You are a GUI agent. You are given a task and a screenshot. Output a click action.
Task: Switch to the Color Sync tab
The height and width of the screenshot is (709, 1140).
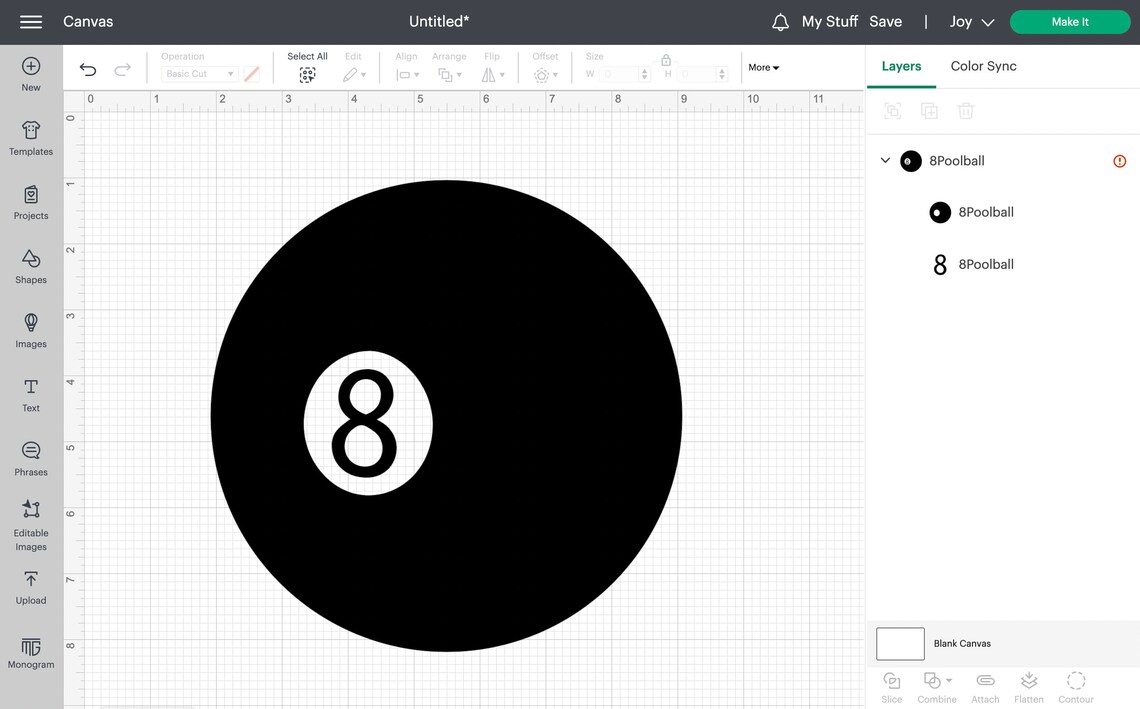[983, 65]
